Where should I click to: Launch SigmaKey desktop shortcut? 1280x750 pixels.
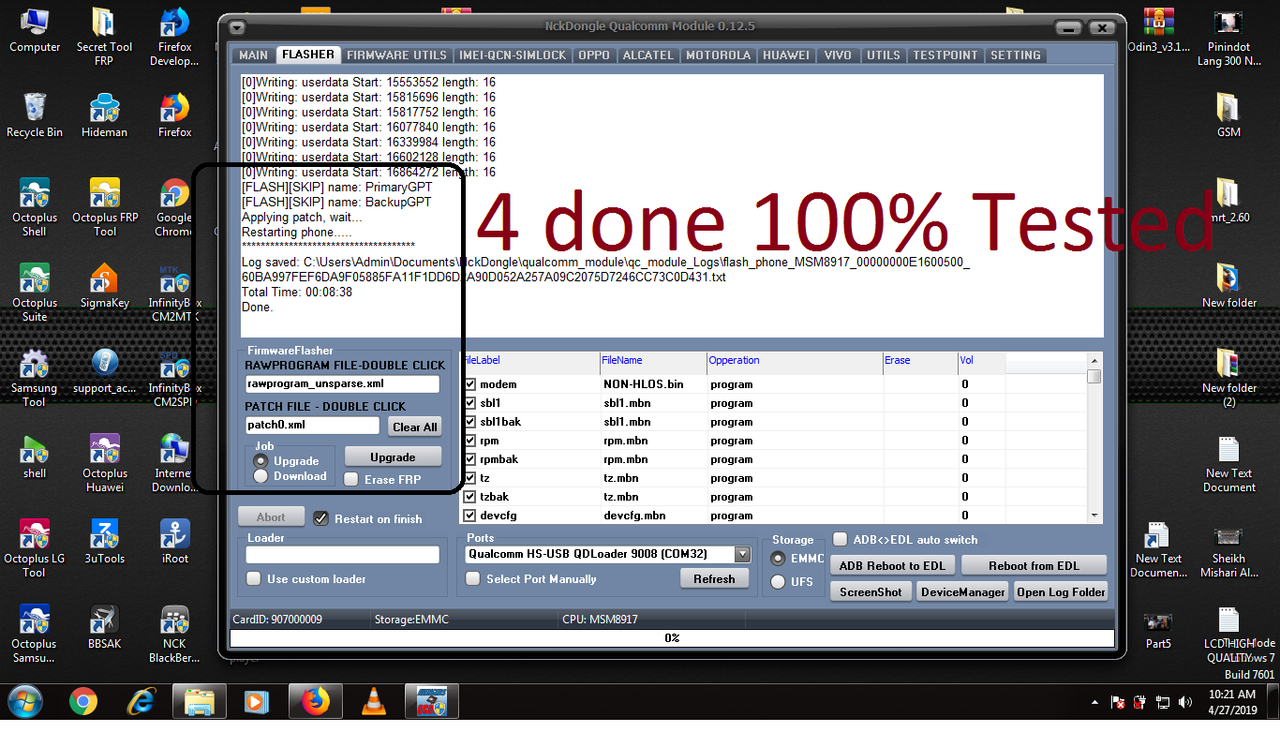click(104, 285)
